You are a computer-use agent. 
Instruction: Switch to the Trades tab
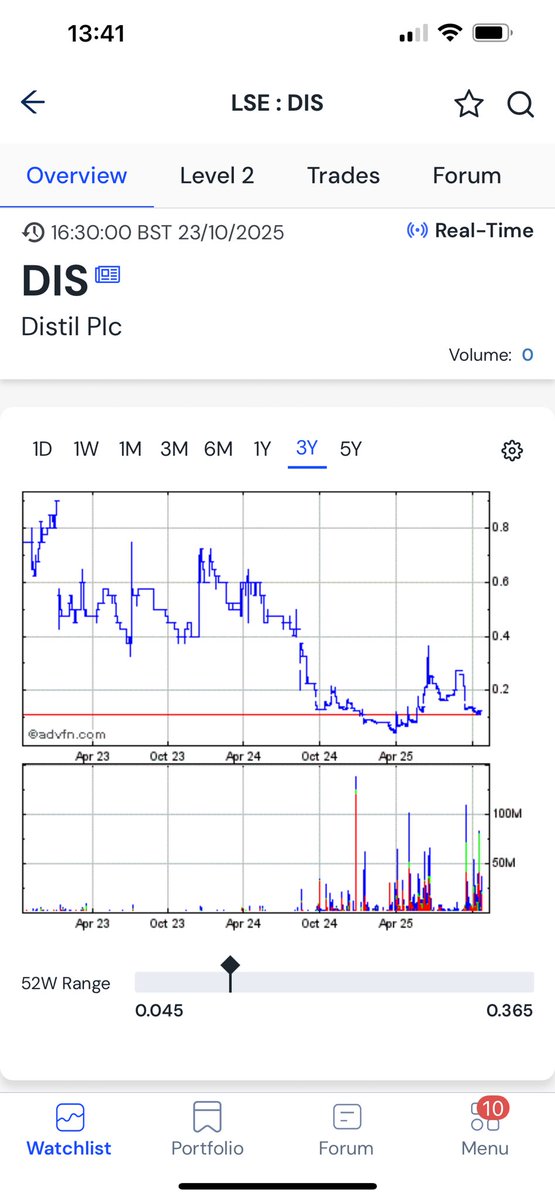point(343,176)
